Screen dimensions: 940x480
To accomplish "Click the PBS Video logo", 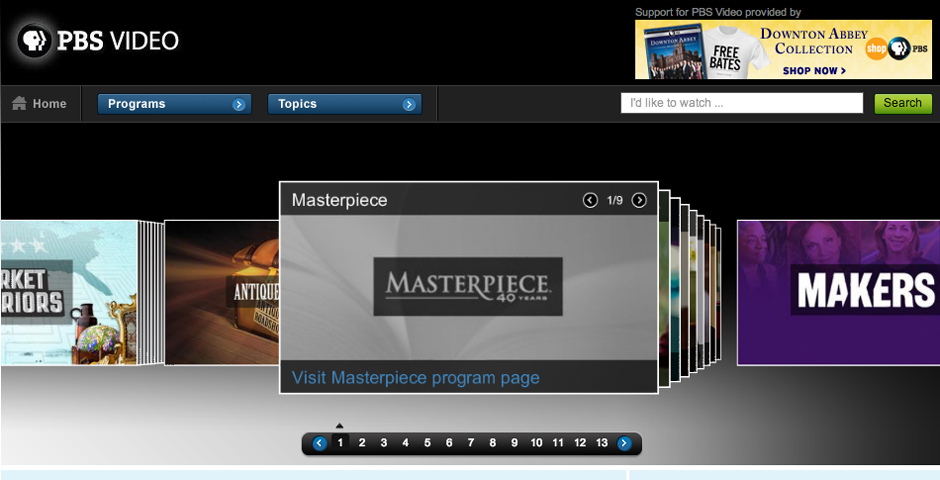I will point(98,41).
